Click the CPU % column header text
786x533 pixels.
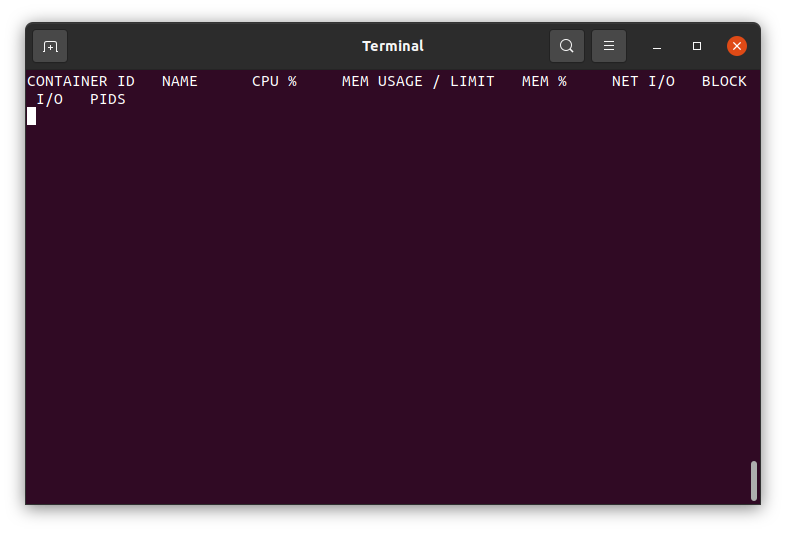tap(274, 81)
